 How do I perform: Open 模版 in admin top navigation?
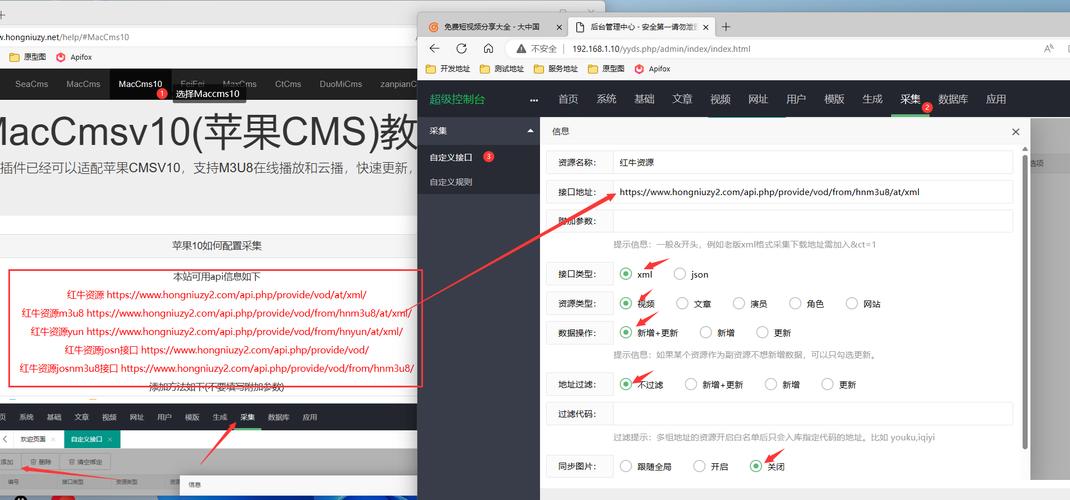(834, 99)
